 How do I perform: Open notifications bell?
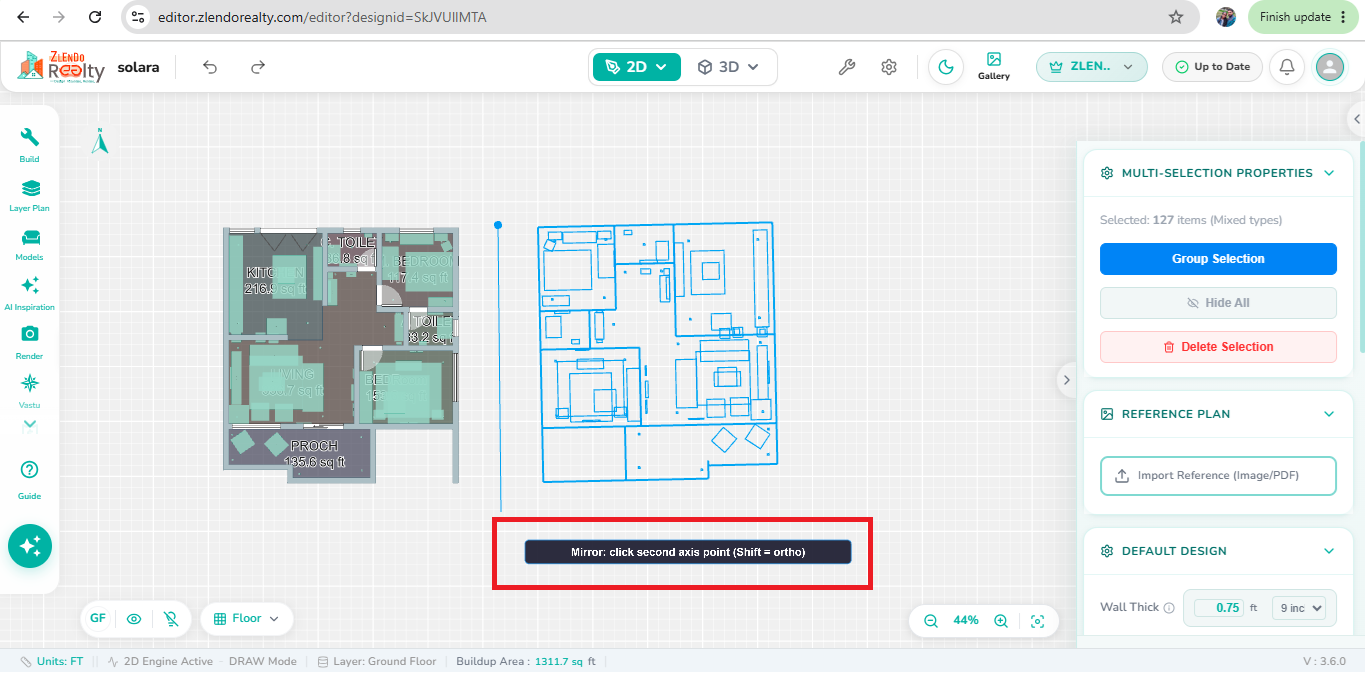pos(1287,67)
